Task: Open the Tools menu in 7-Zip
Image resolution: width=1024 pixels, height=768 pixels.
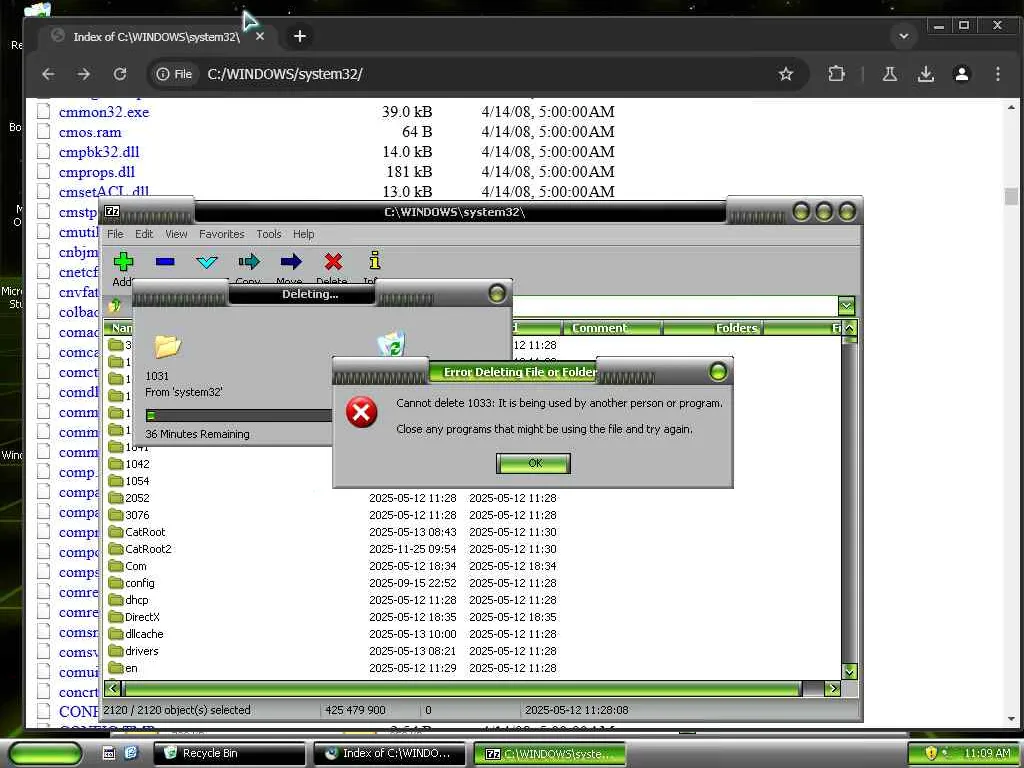Action: (268, 234)
